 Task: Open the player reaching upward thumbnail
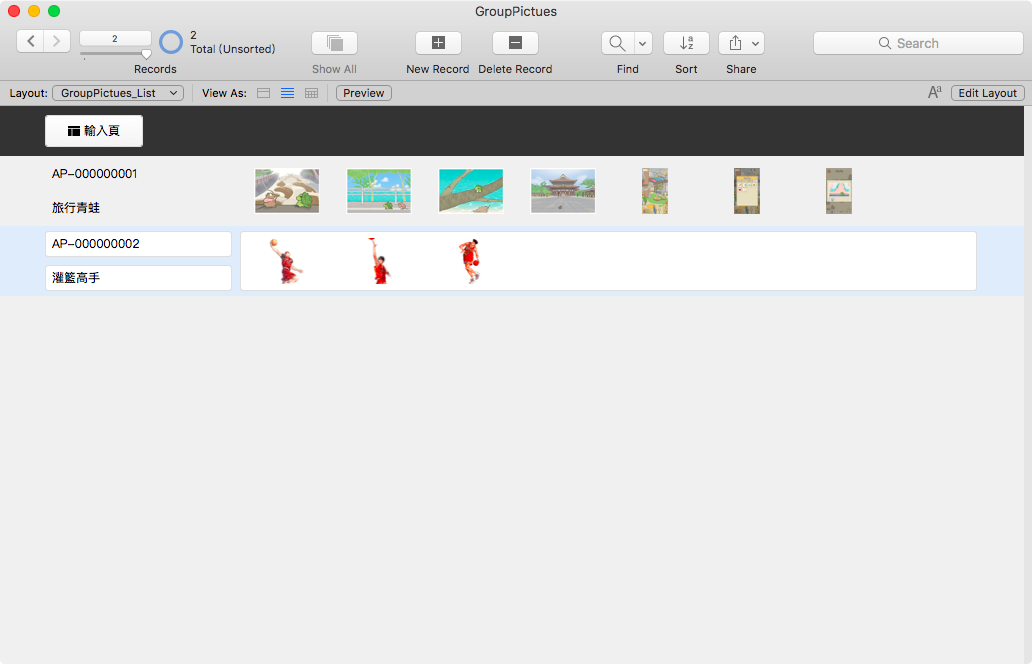tap(379, 261)
